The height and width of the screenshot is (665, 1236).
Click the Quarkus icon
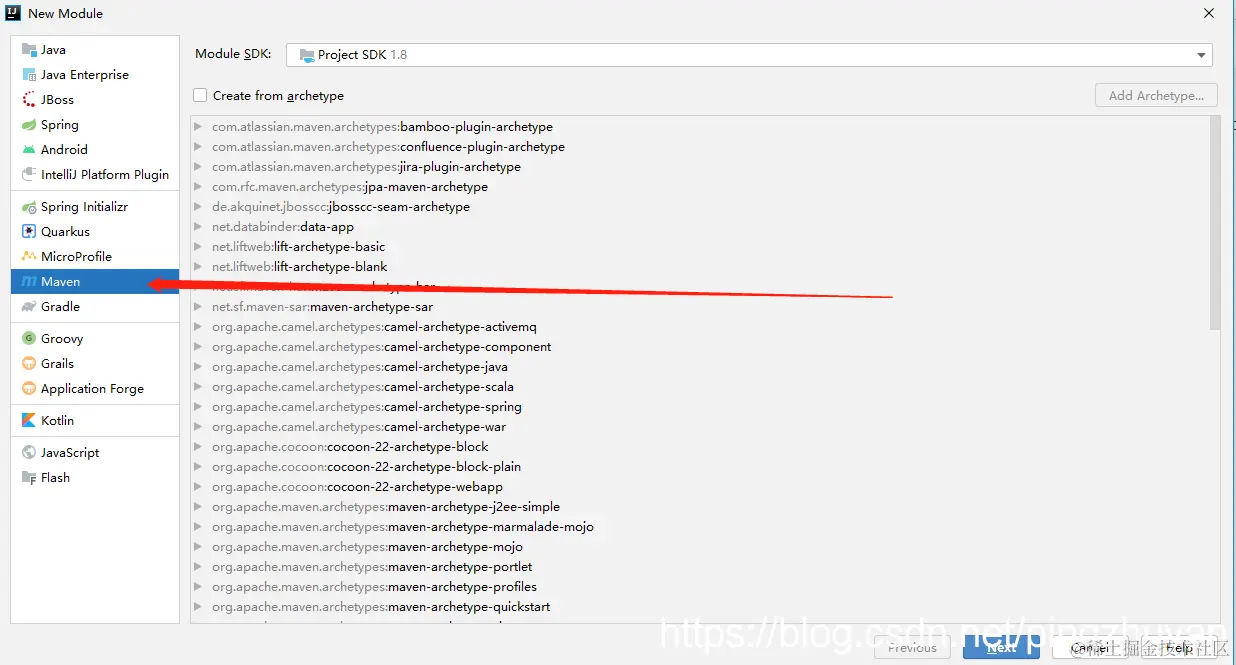pos(29,232)
